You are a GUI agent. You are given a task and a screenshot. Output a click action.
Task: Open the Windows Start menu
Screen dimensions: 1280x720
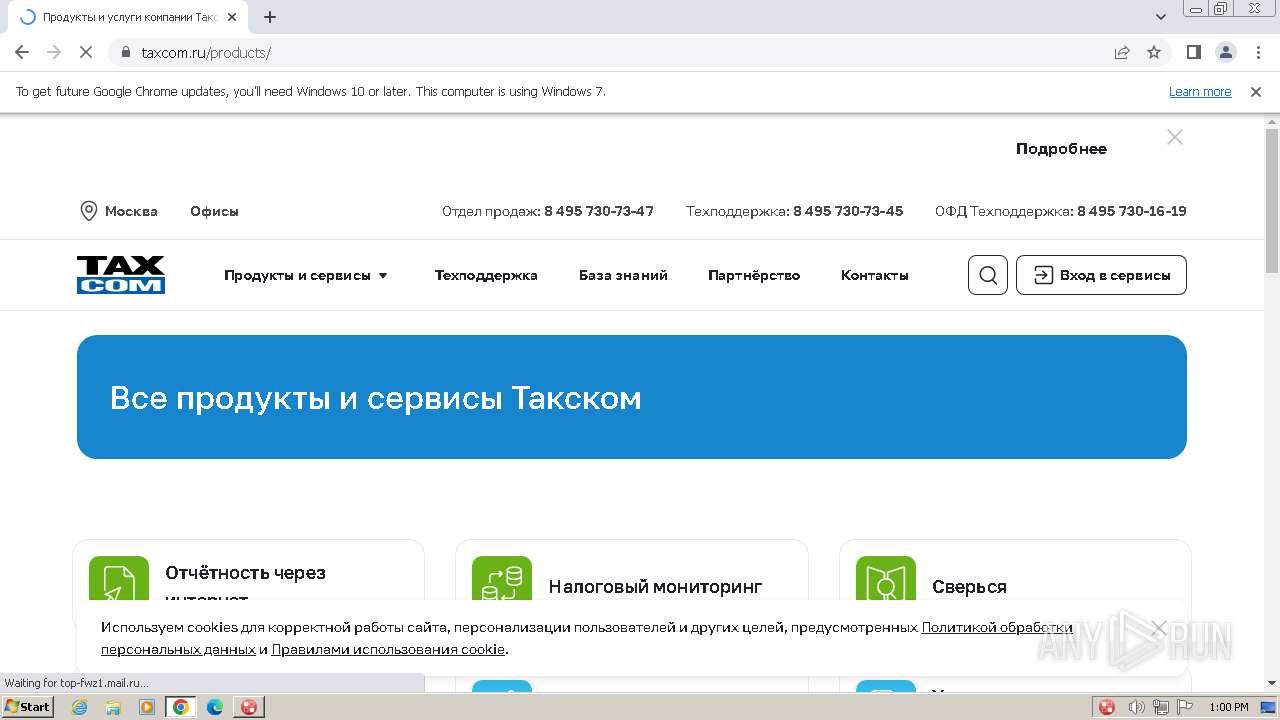28,706
